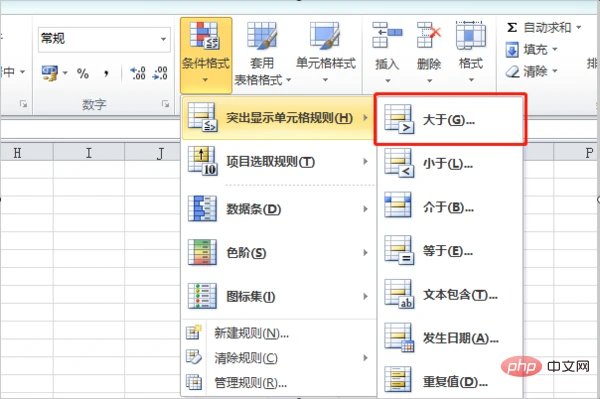Screen dimensions: 600x399
Task: Expand the 套用表格格式 dropdown arrow
Action: tap(289, 80)
